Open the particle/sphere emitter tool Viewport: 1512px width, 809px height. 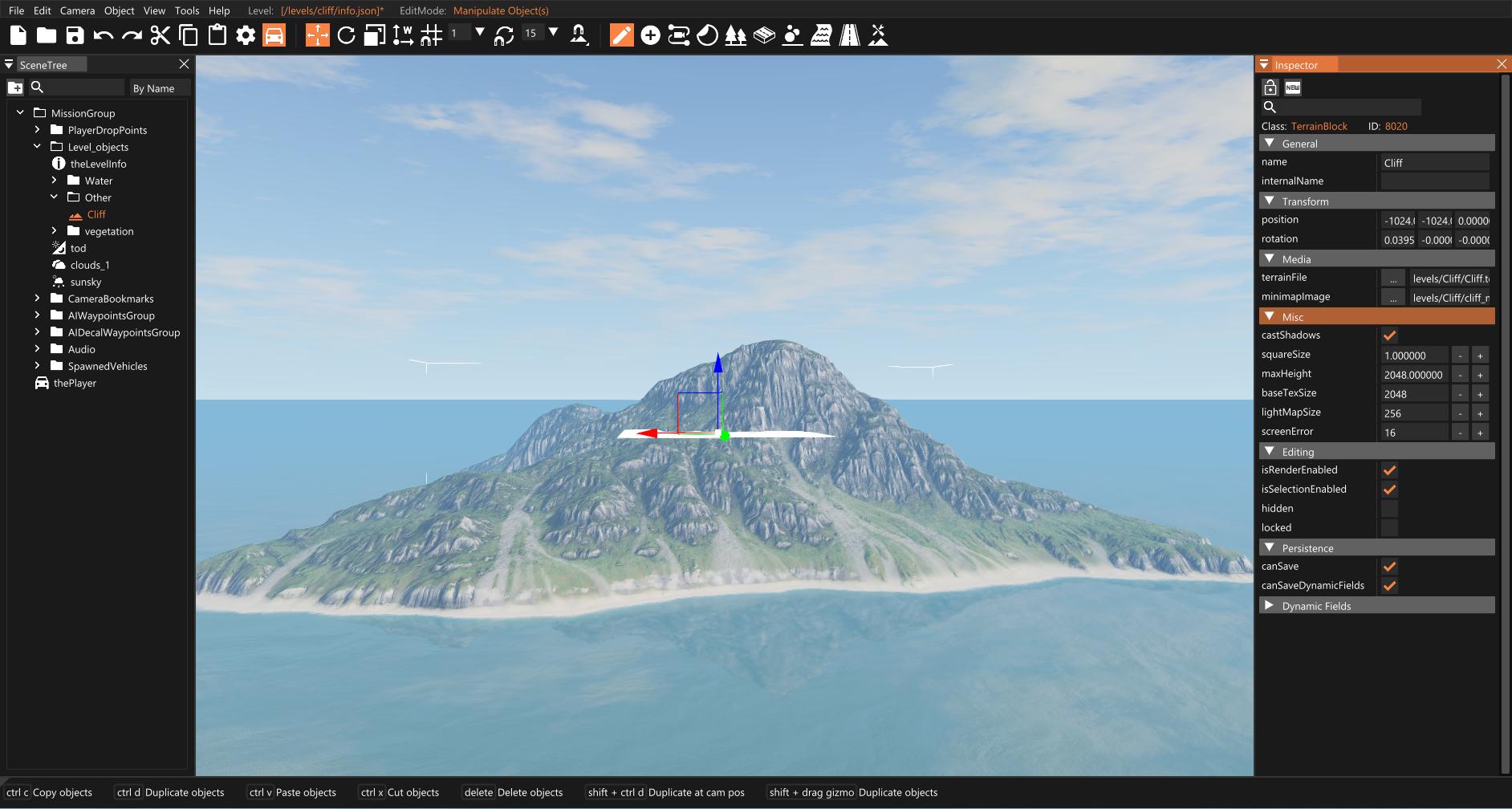(x=793, y=35)
